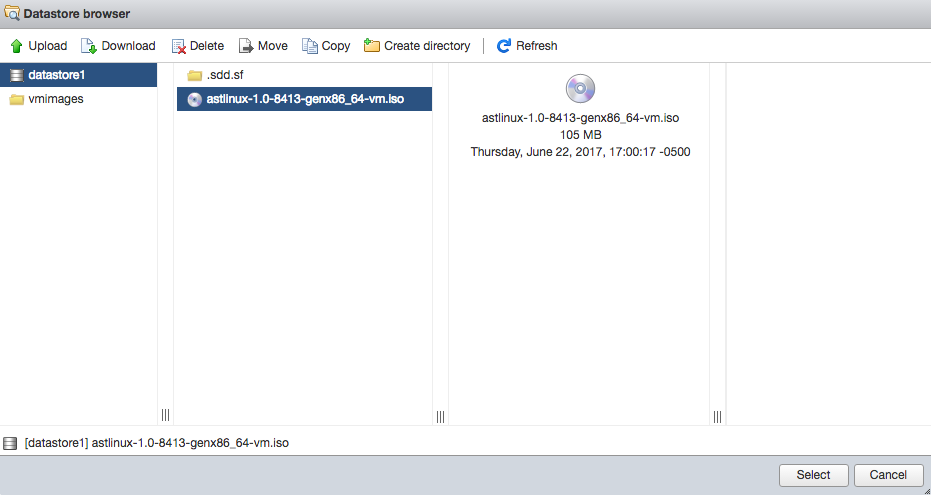This screenshot has height=495, width=931.
Task: Choose the Create directory label
Action: [427, 46]
